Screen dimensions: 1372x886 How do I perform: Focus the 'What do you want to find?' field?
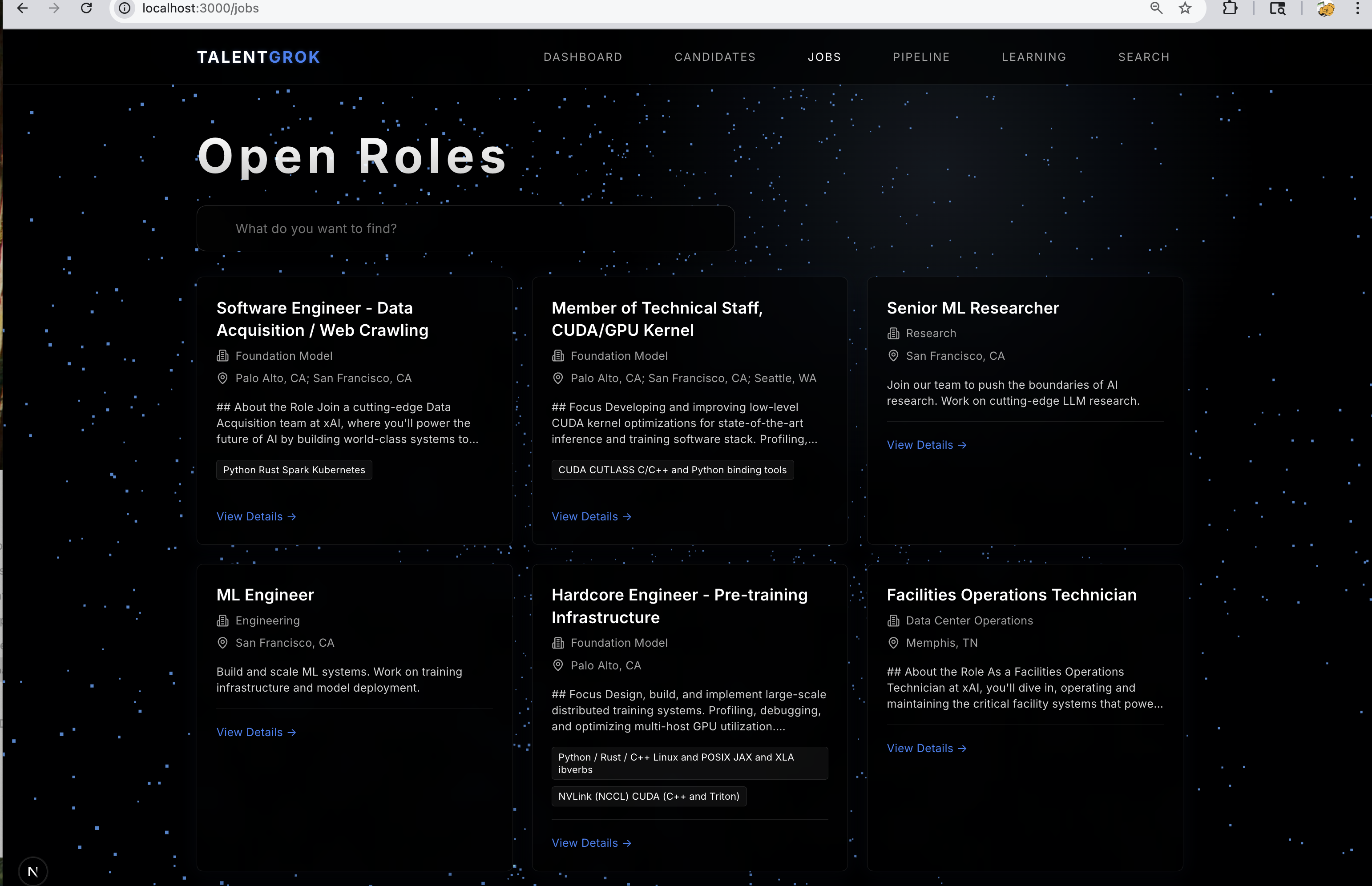pyautogui.click(x=465, y=229)
